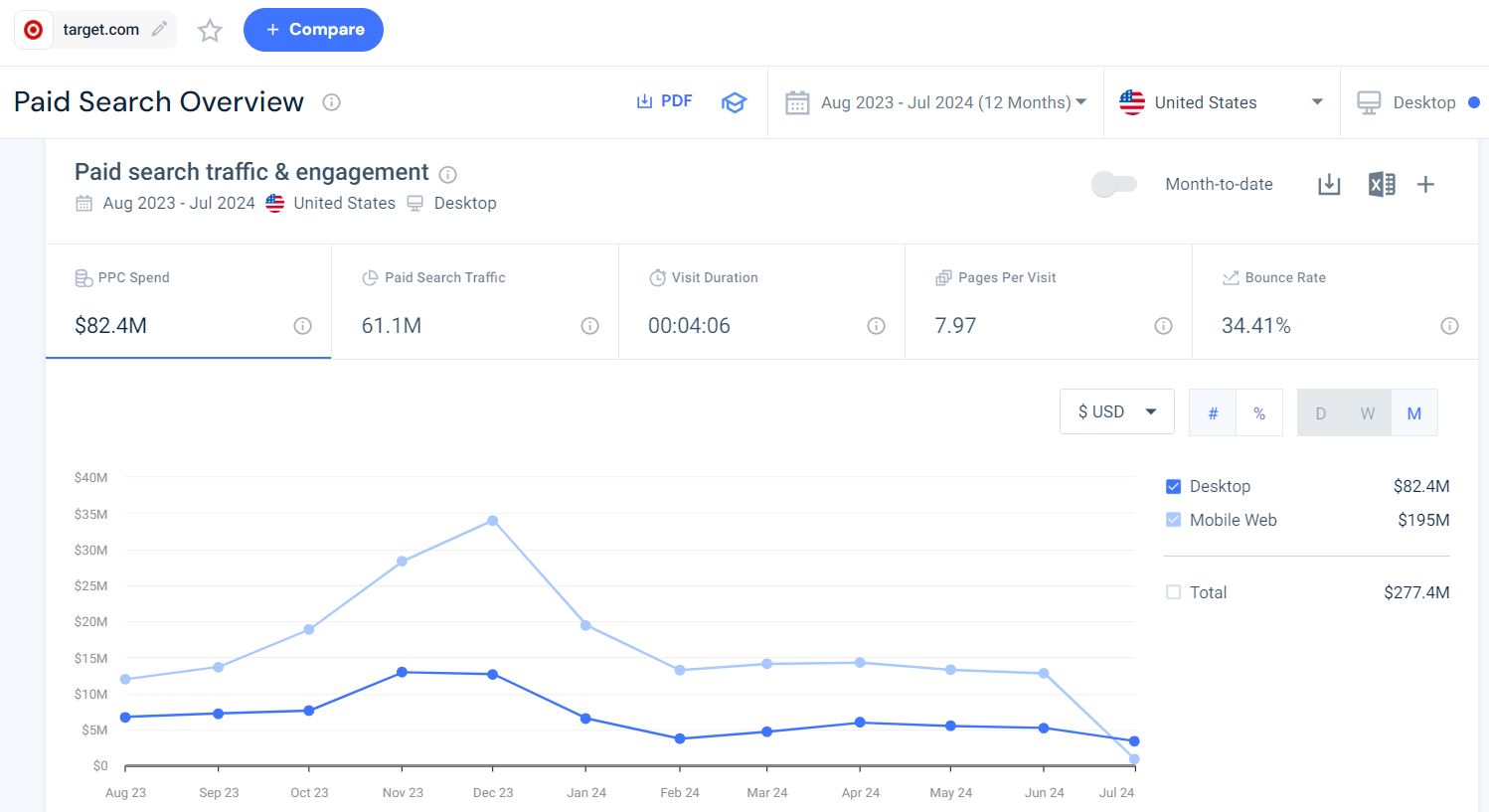Viewport: 1489px width, 812px height.
Task: Click the plus icon to add to dashboard
Action: [1425, 184]
